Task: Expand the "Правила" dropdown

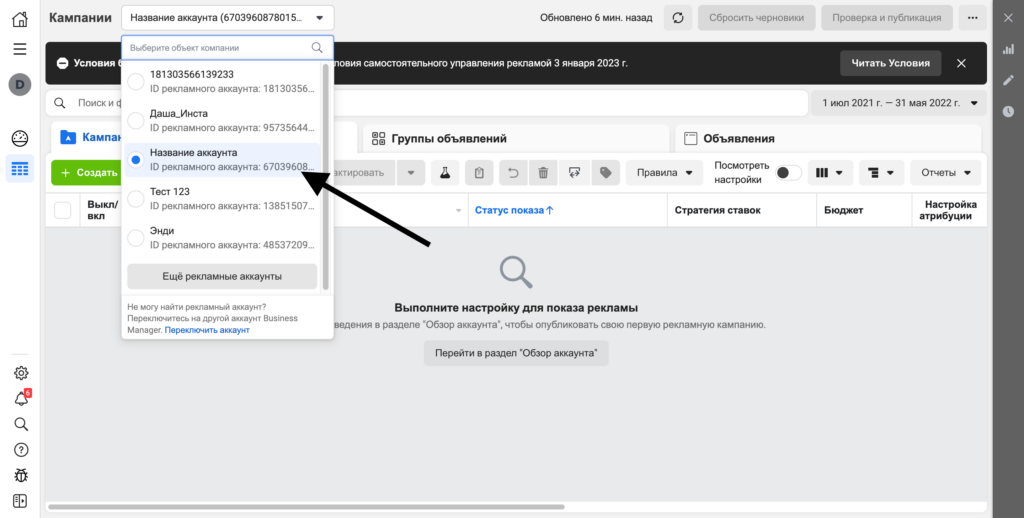Action: point(664,173)
